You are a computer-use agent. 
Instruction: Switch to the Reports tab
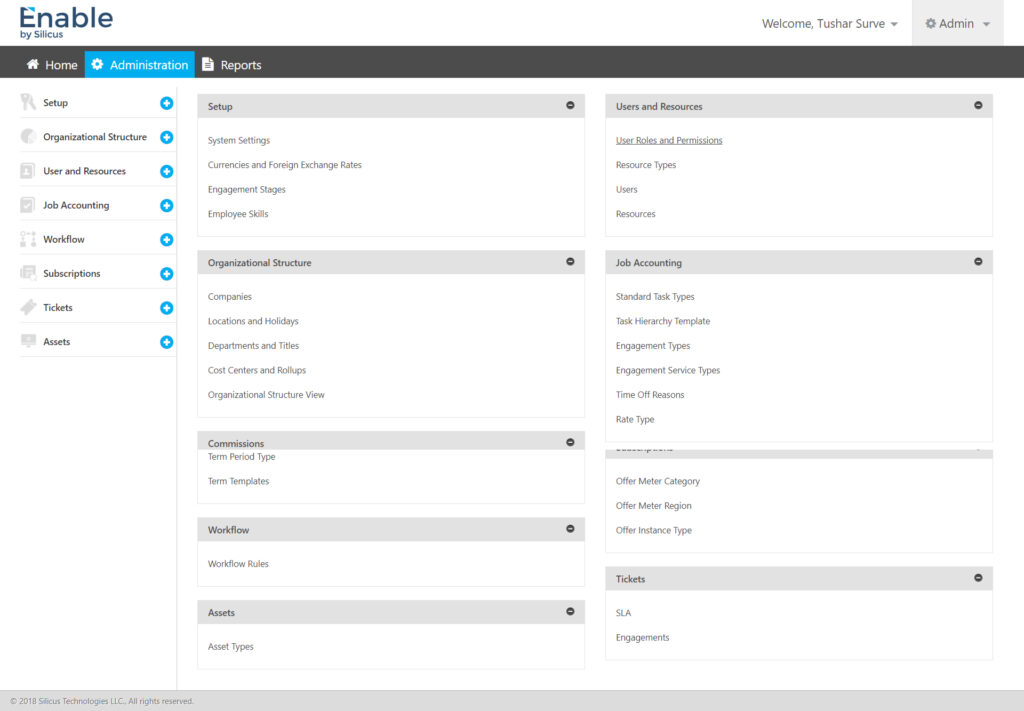point(232,65)
